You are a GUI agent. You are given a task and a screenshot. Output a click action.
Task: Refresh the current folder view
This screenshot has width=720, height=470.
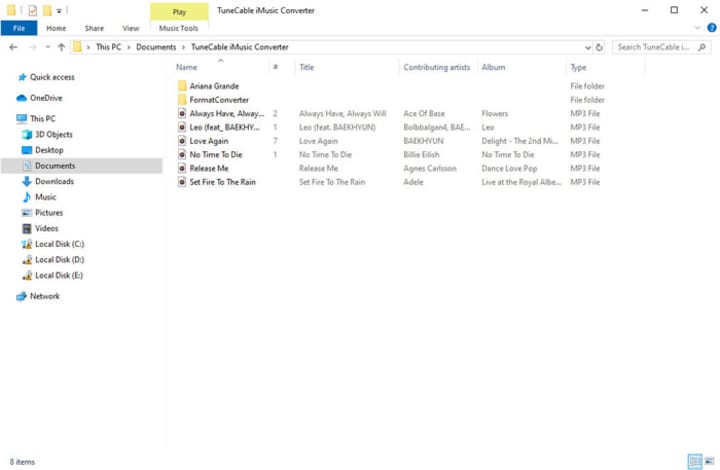pos(599,47)
